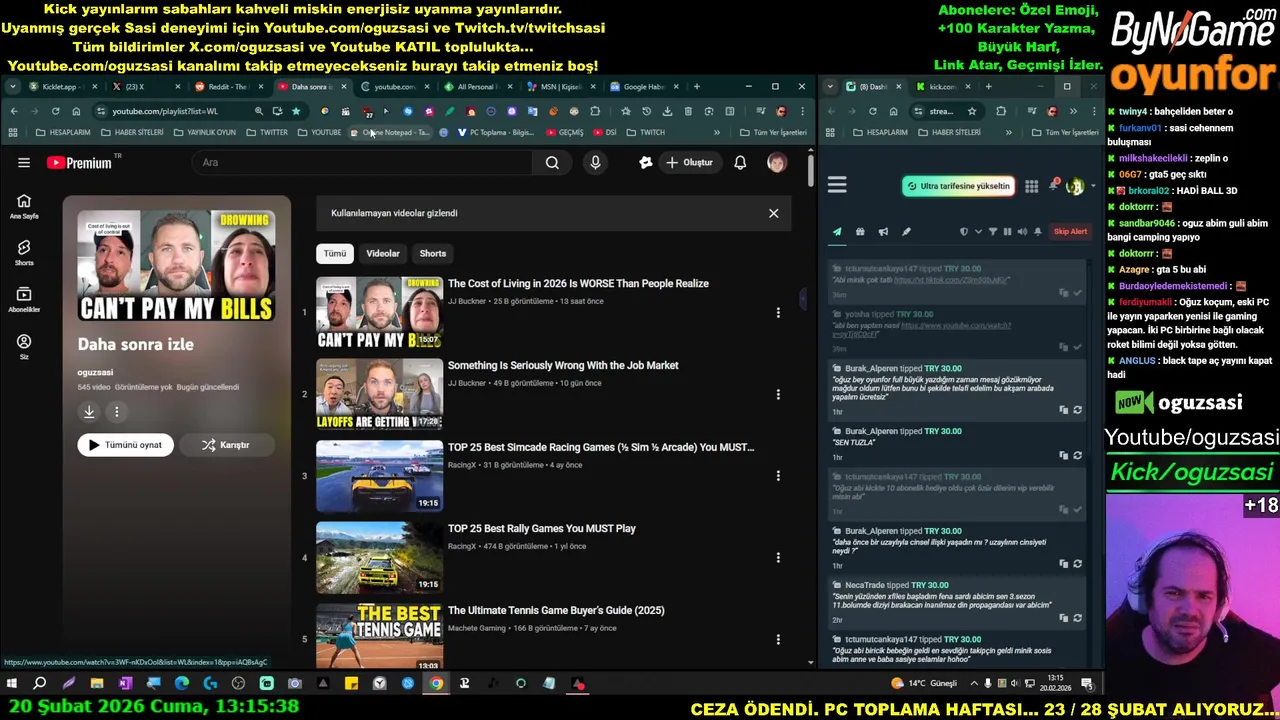This screenshot has height=720, width=1280.
Task: Open HESAPLARIM bookmark folder in YouTube window
Action: (63, 132)
